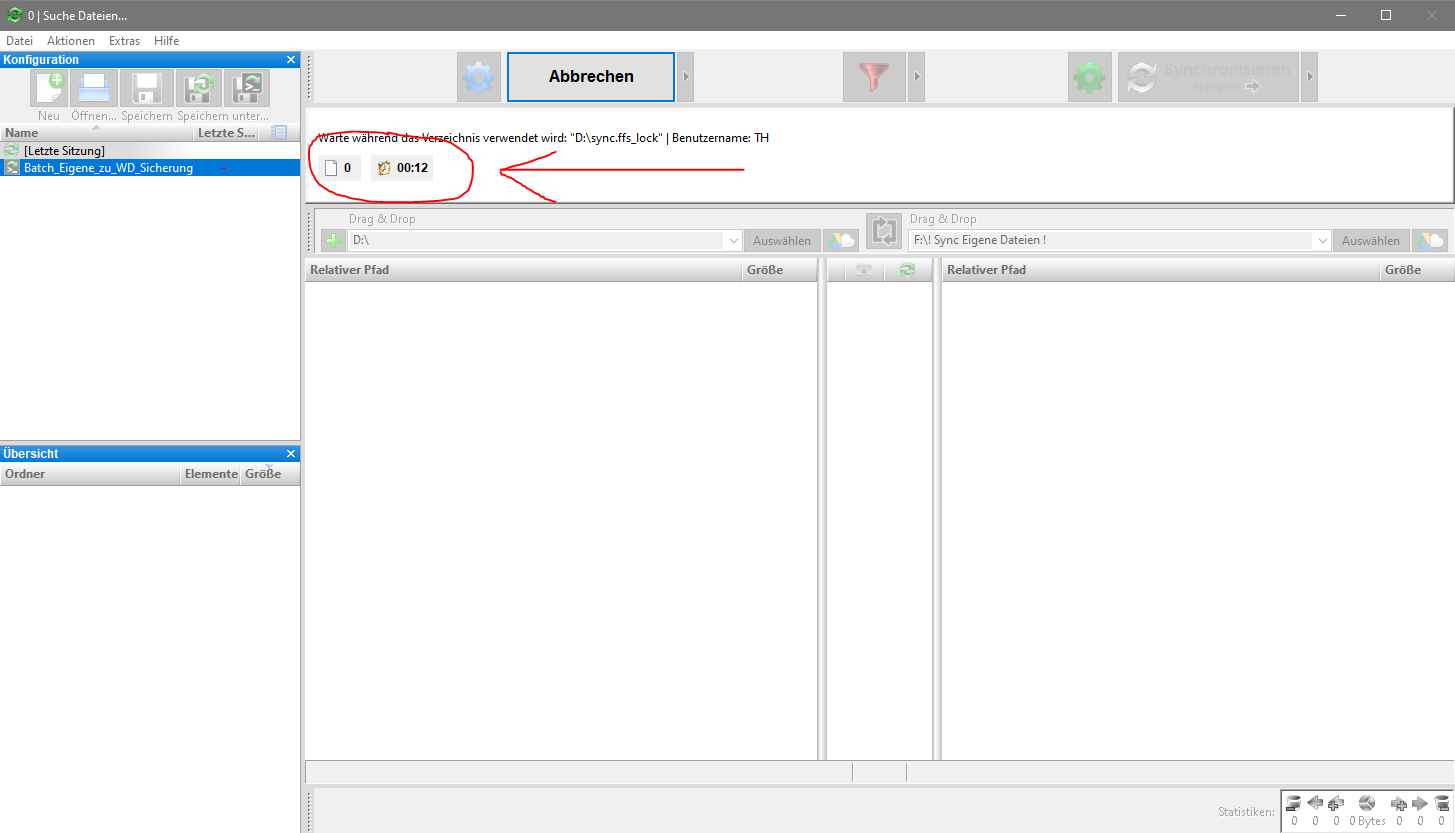Close the Konfiguration panel
The image size is (1455, 833).
pyautogui.click(x=291, y=60)
